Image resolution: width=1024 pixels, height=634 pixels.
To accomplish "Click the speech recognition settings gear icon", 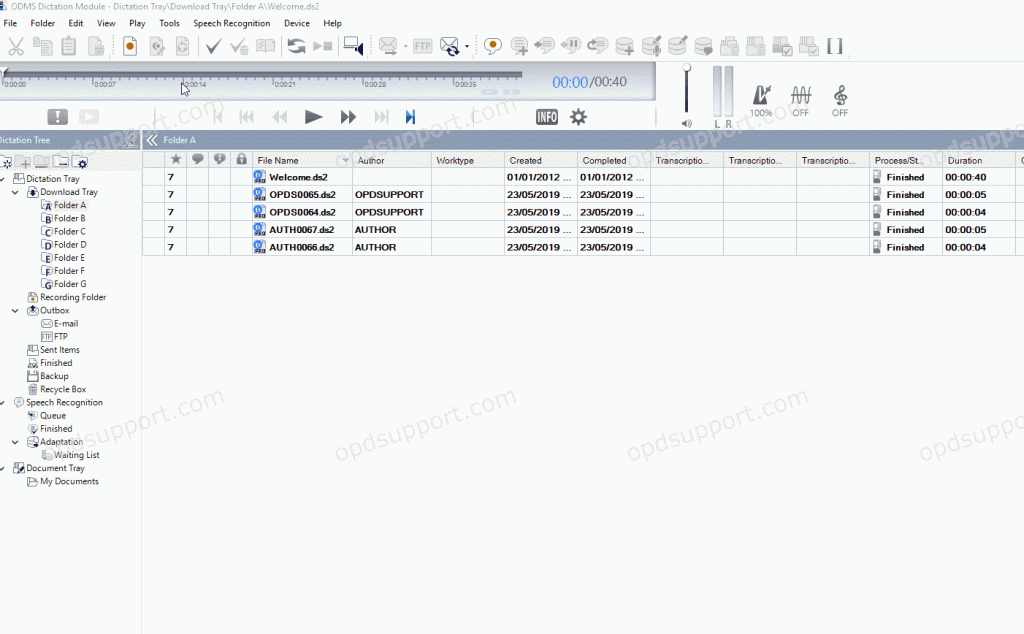I will click(x=578, y=117).
